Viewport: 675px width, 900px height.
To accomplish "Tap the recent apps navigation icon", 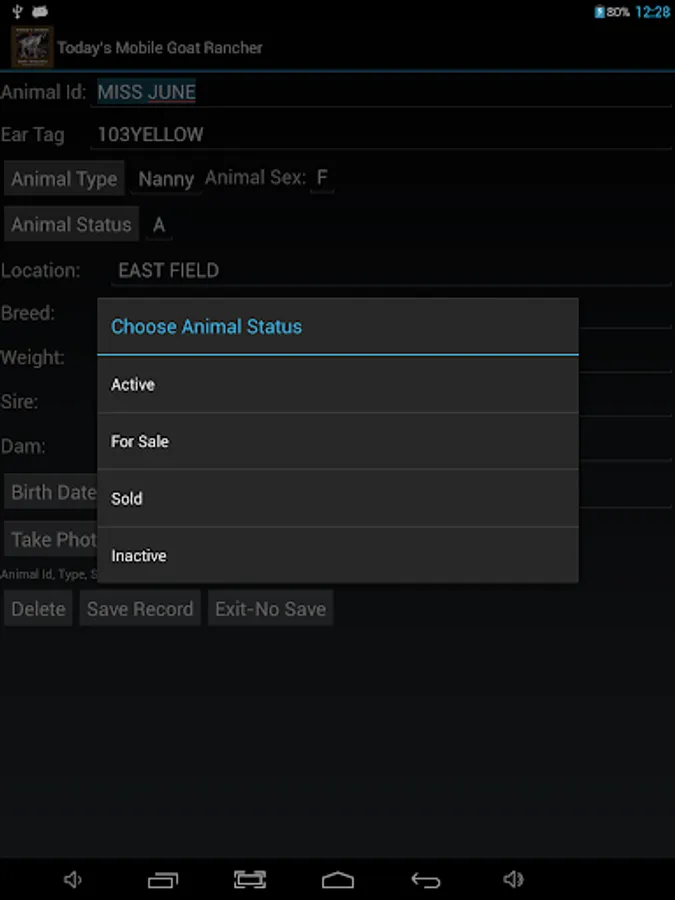I will pos(162,880).
